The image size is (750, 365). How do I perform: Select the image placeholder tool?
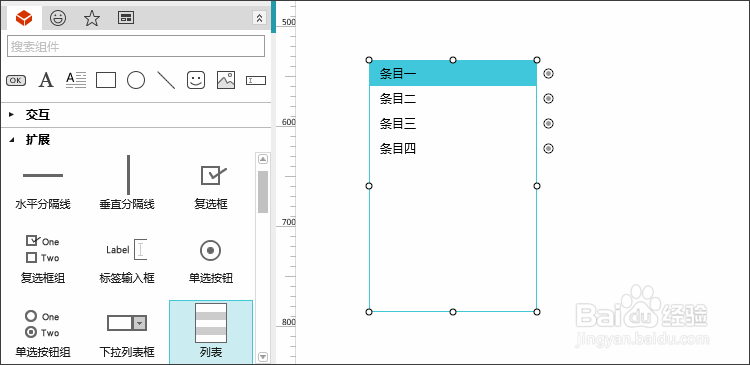tap(226, 80)
